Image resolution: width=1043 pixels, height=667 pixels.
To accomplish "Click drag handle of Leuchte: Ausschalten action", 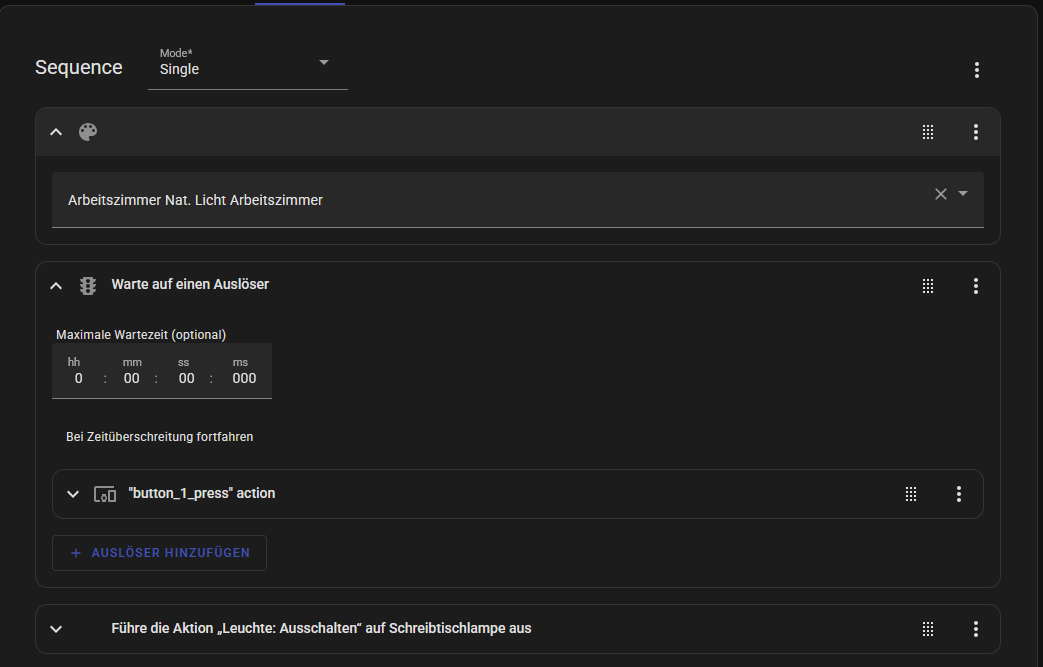I will [928, 629].
